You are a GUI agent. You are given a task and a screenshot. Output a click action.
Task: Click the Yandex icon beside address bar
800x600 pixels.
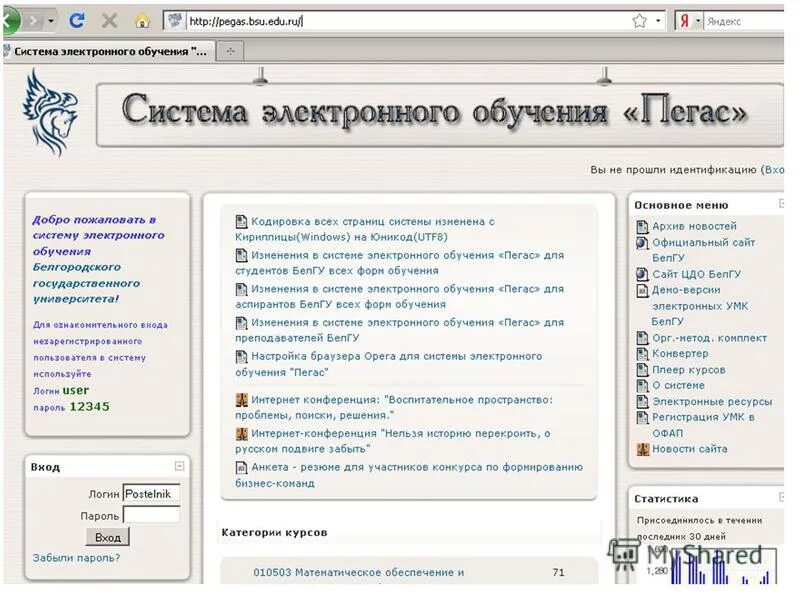pos(684,20)
